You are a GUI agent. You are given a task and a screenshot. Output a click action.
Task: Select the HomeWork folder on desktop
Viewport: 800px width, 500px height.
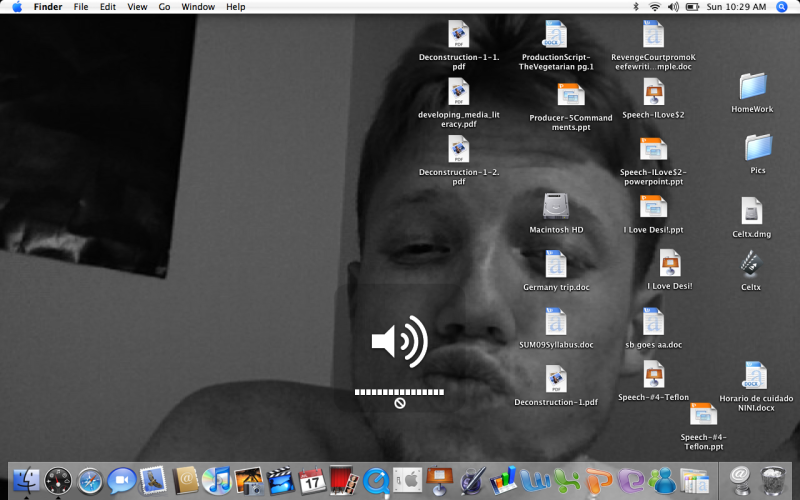click(x=752, y=87)
